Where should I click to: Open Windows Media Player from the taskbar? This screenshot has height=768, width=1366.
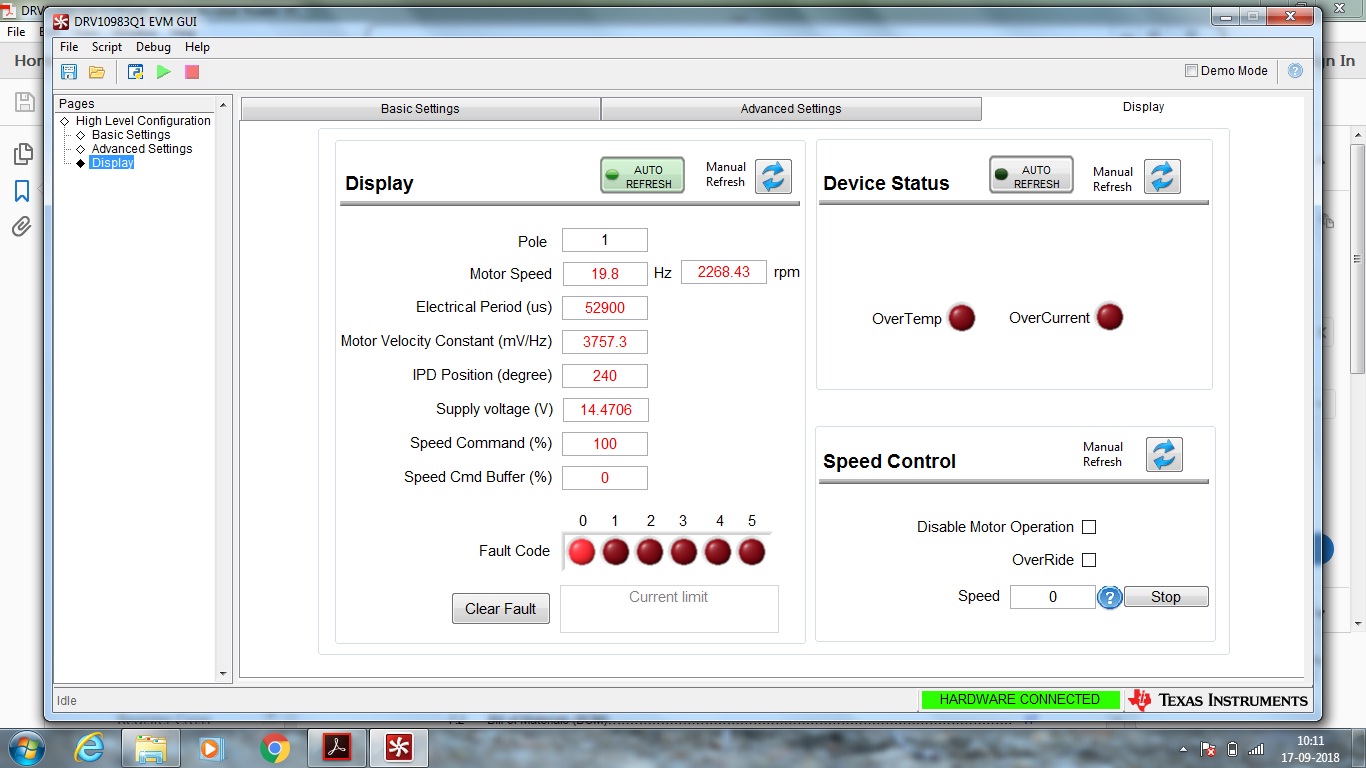[211, 748]
